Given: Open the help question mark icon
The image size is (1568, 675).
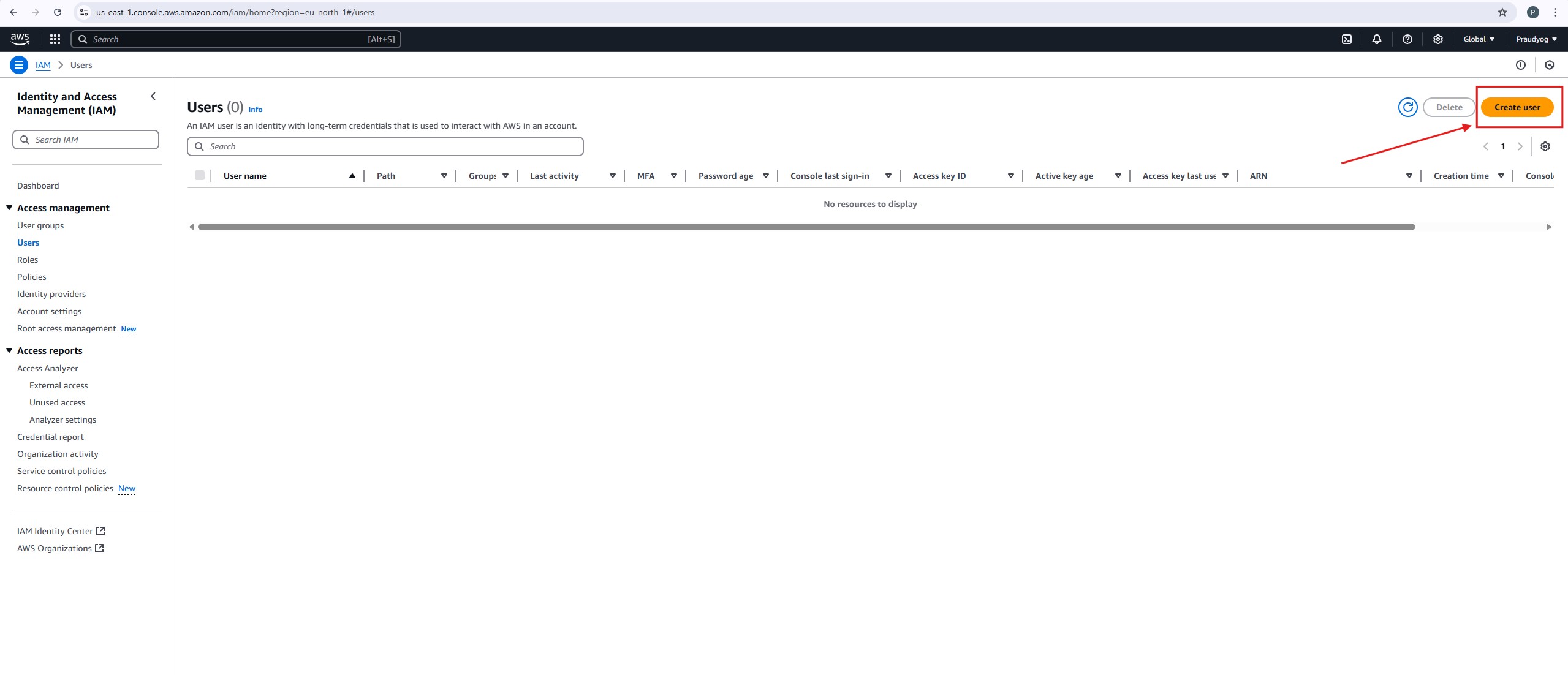Looking at the screenshot, I should [1407, 39].
